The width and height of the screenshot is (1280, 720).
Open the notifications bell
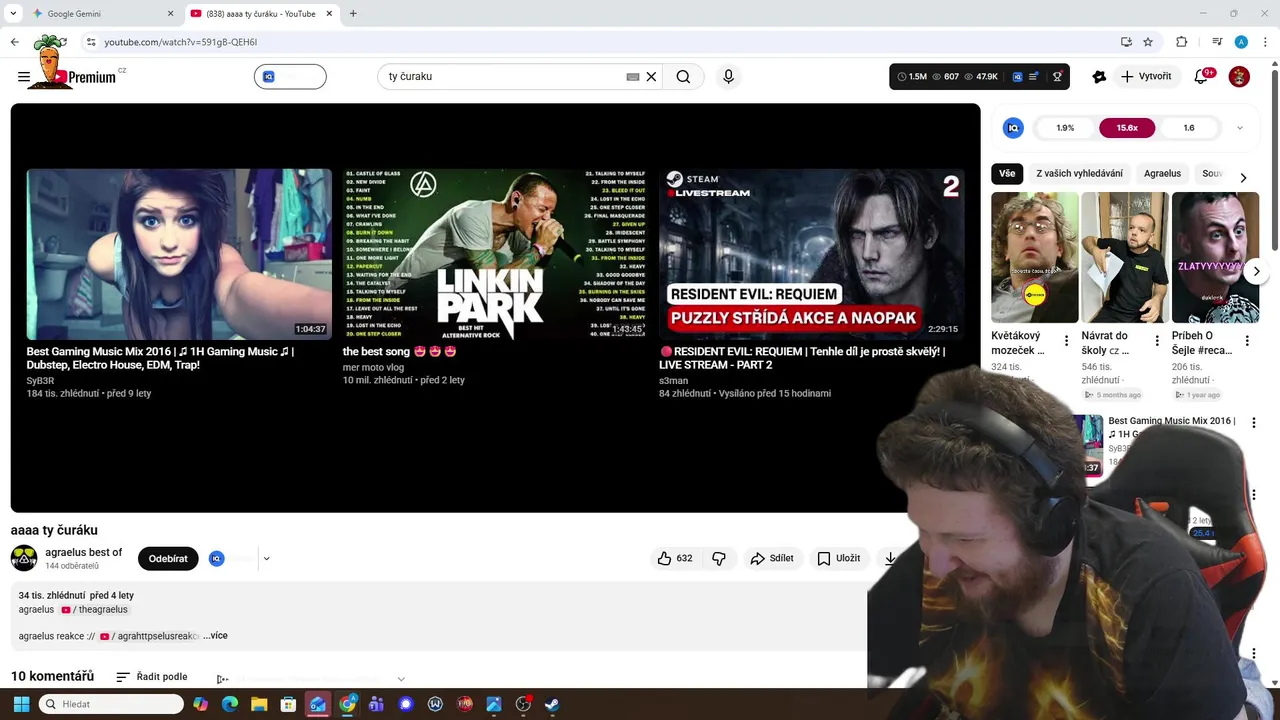pos(1202,76)
